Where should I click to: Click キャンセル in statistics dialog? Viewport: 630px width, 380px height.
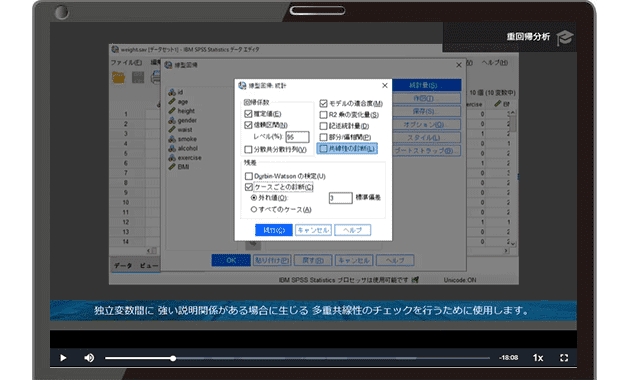tap(313, 230)
